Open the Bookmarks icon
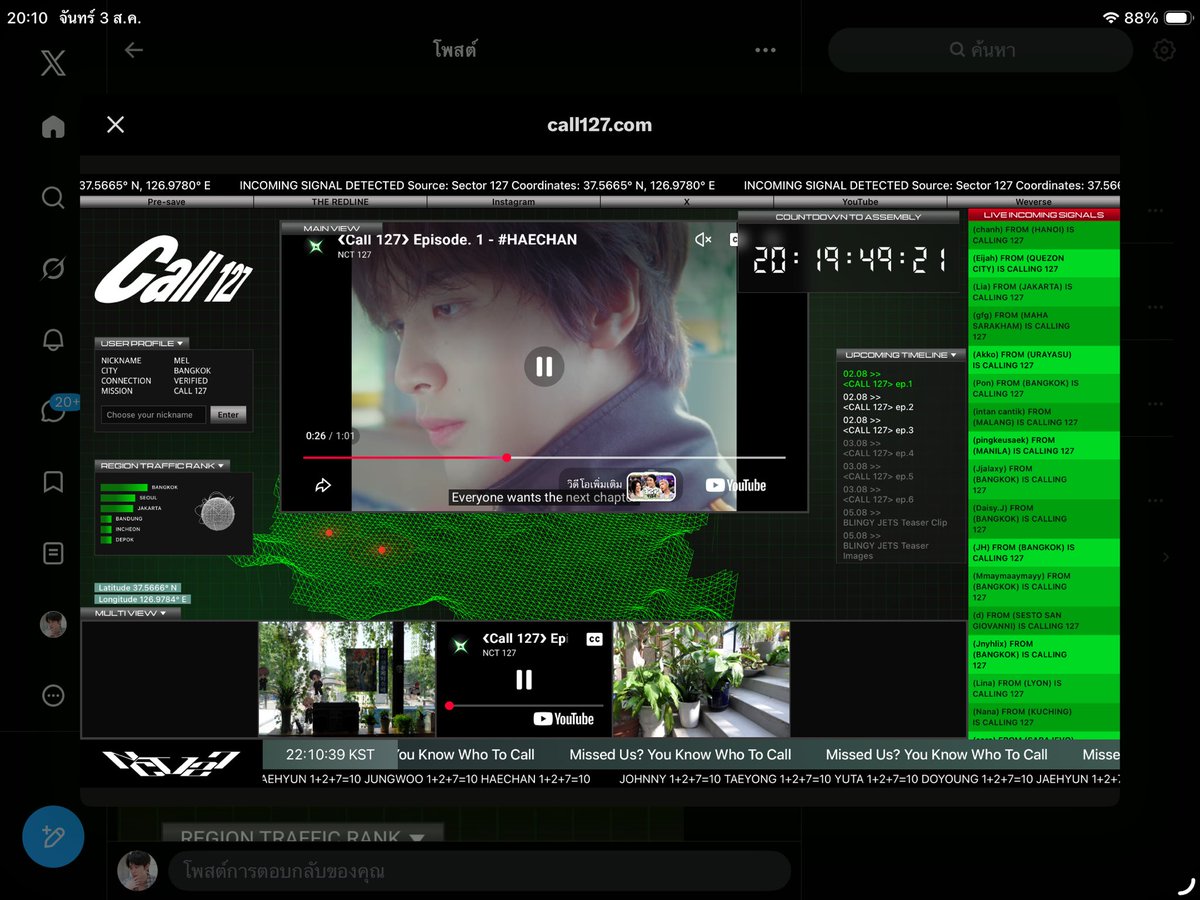Viewport: 1200px width, 900px height. click(53, 482)
